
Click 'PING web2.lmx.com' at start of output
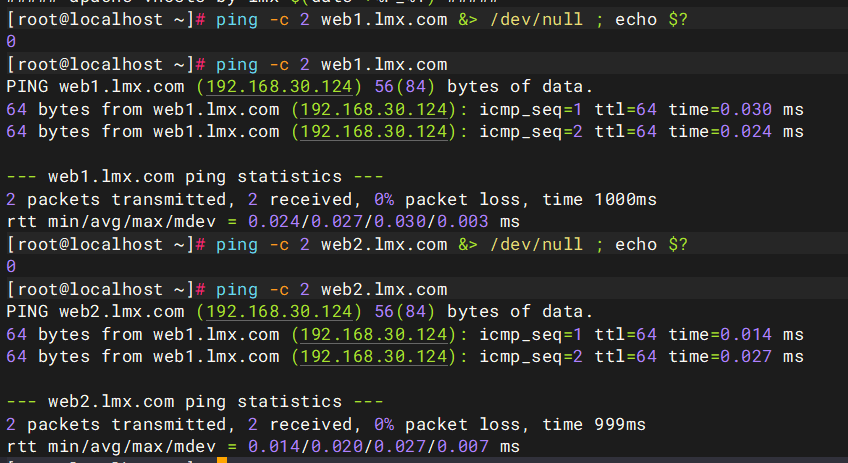95,312
